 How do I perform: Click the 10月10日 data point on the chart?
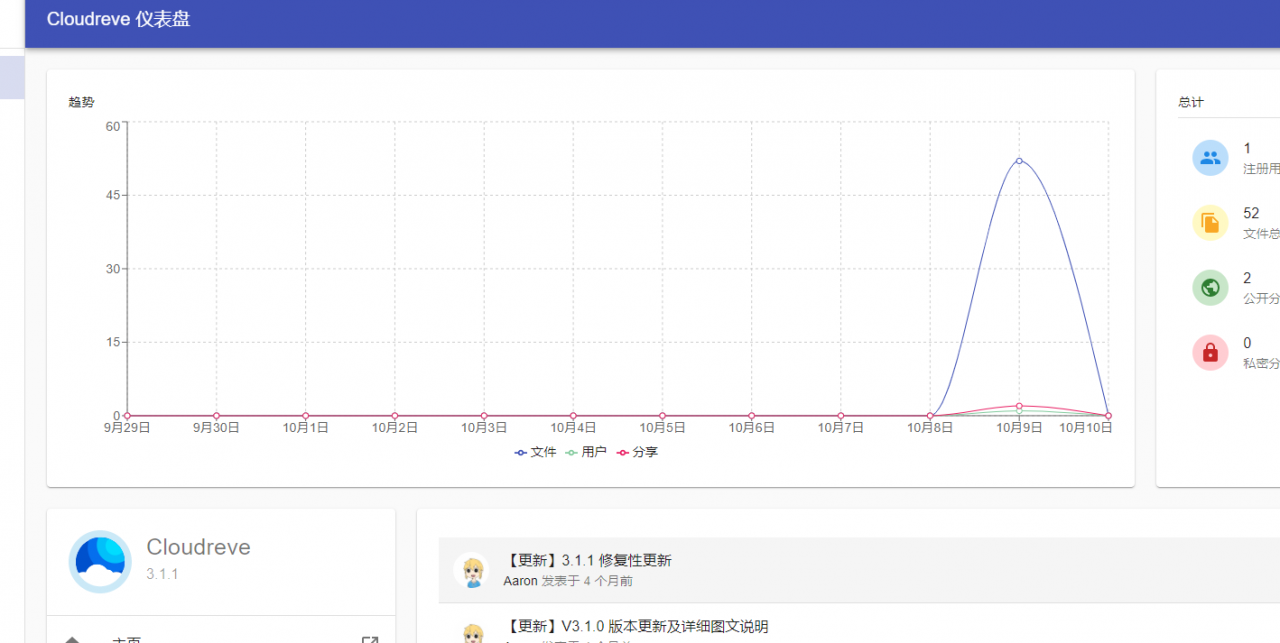tap(1108, 416)
